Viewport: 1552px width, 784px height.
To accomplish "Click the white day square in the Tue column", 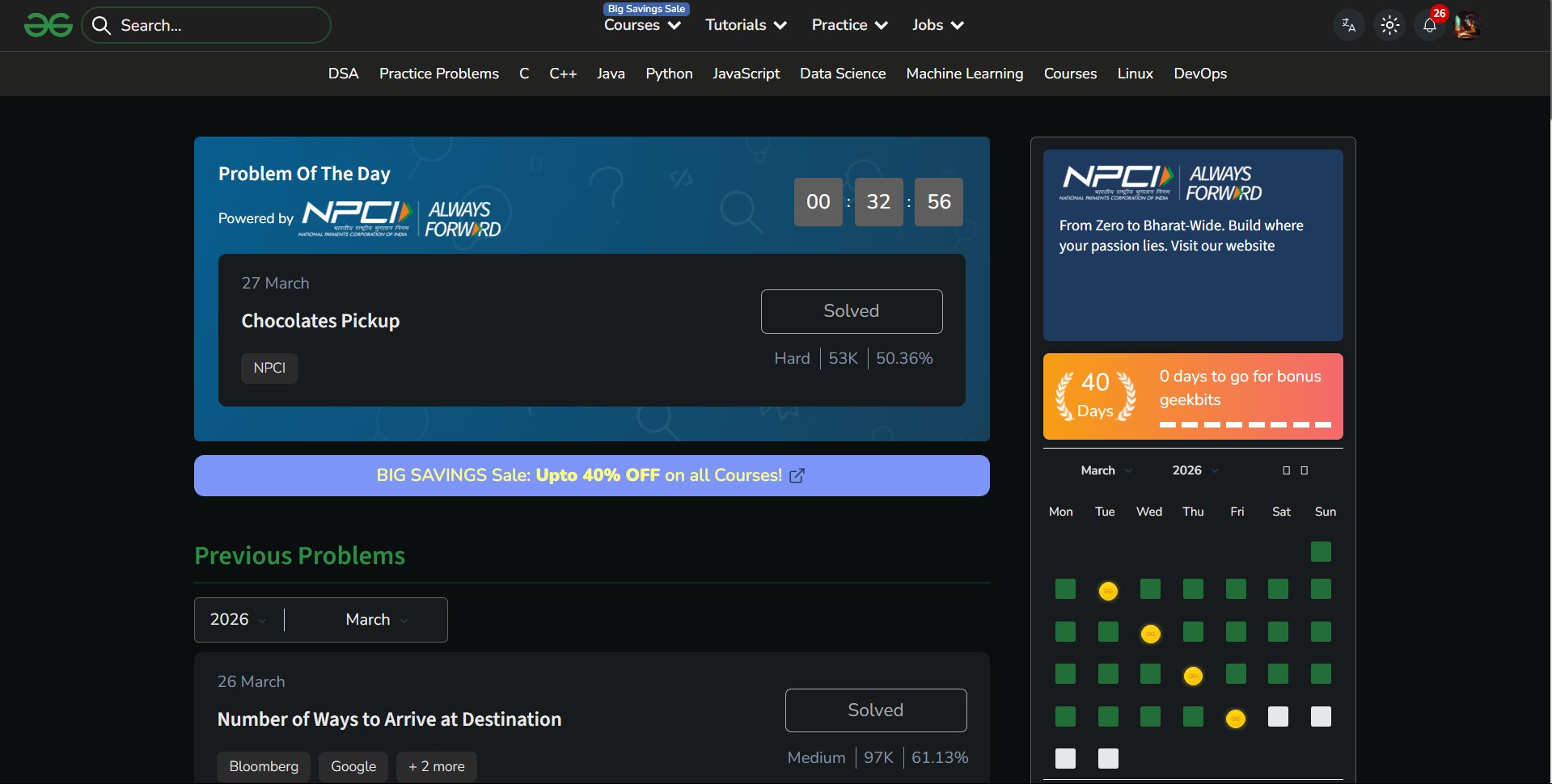I will pos(1108,758).
